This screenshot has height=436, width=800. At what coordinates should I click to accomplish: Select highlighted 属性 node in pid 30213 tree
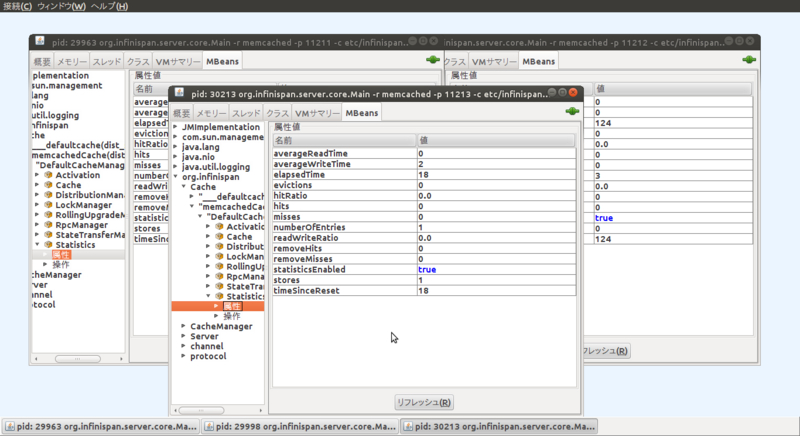click(x=232, y=306)
